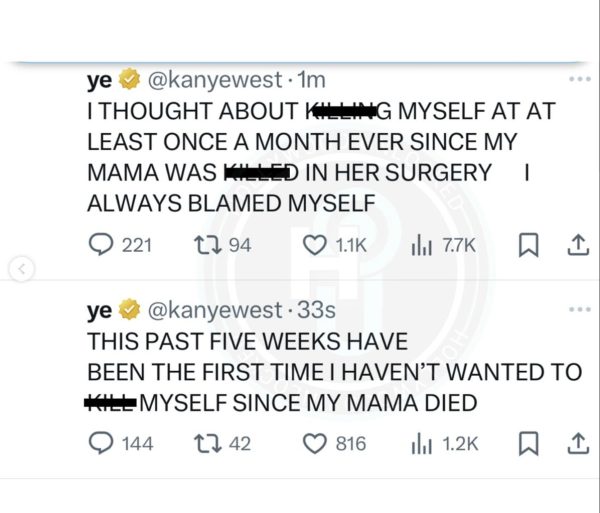Open more options on the first tweet

coord(579,79)
